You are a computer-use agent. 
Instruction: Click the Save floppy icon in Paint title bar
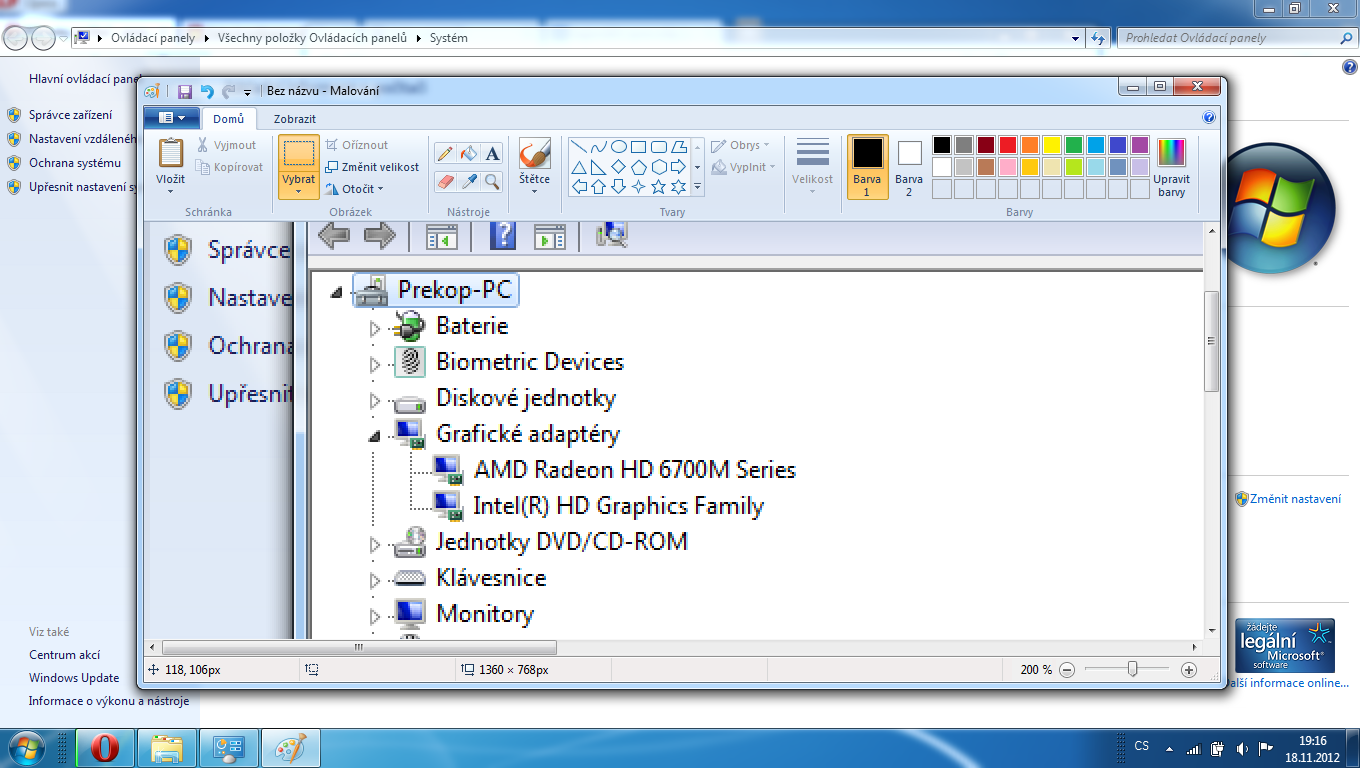pos(185,91)
